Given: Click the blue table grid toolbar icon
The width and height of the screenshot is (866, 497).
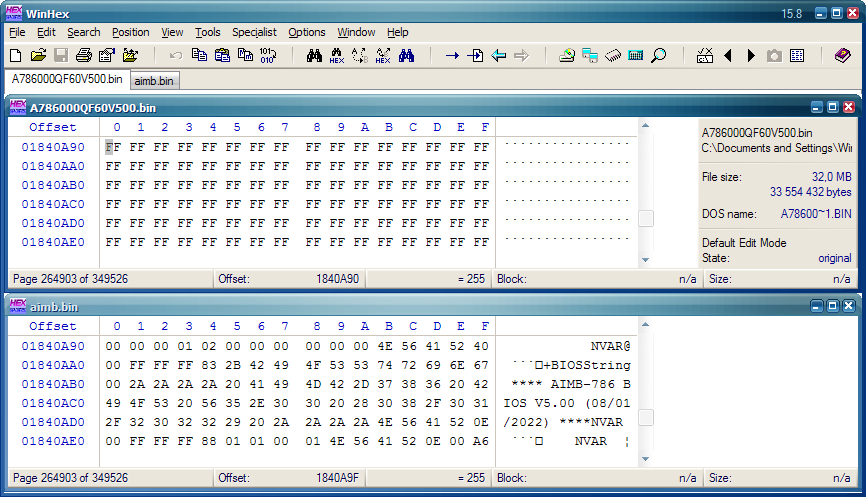Looking at the screenshot, I should click(797, 55).
